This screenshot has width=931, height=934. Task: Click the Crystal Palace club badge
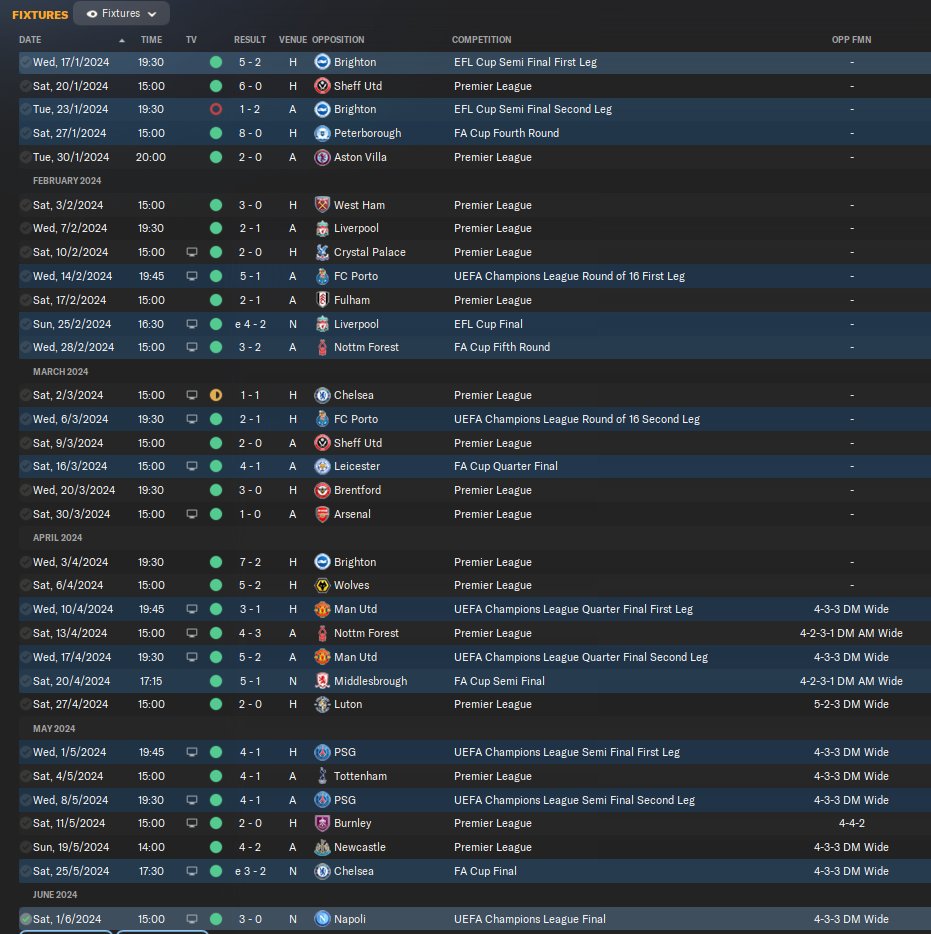point(322,252)
